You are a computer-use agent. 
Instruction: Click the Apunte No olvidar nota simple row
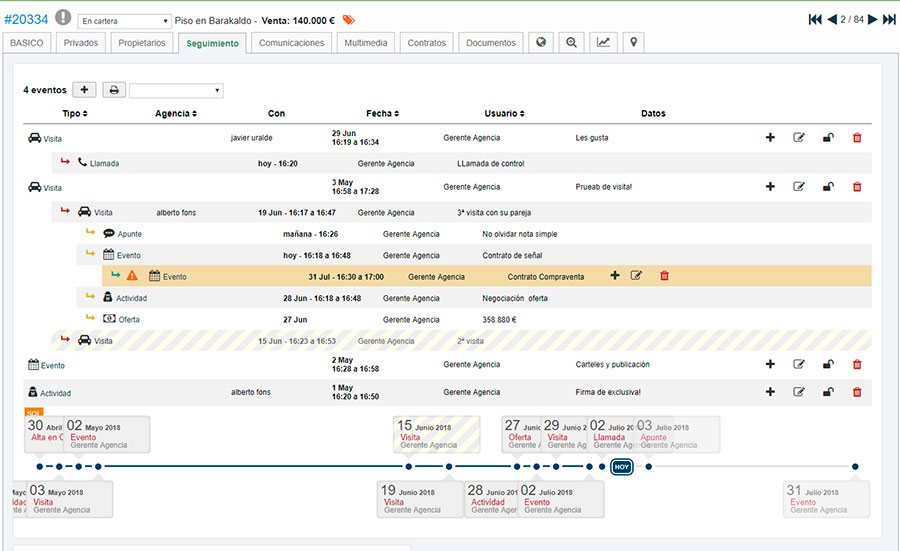tap(474, 234)
